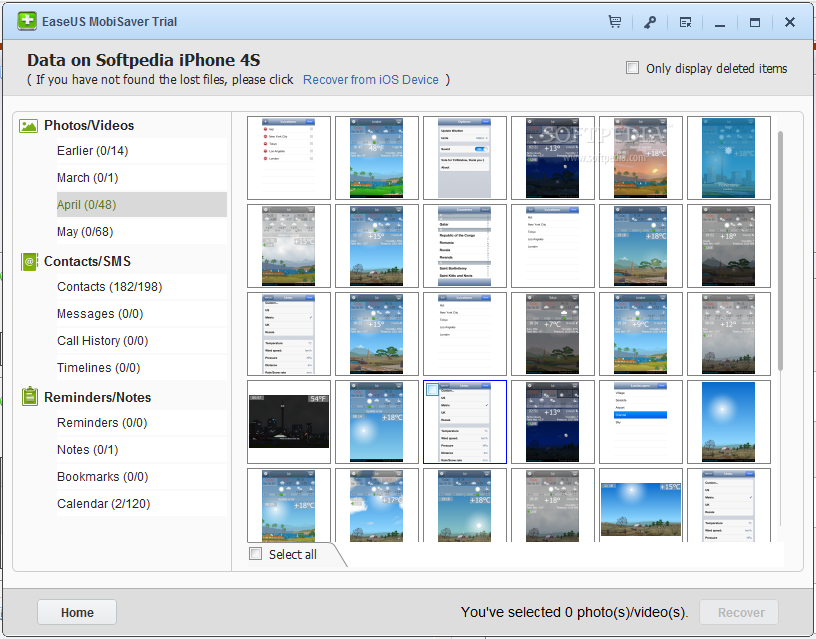Image resolution: width=816 pixels, height=639 pixels.
Task: Tick the Select all checkbox
Action: click(x=256, y=554)
